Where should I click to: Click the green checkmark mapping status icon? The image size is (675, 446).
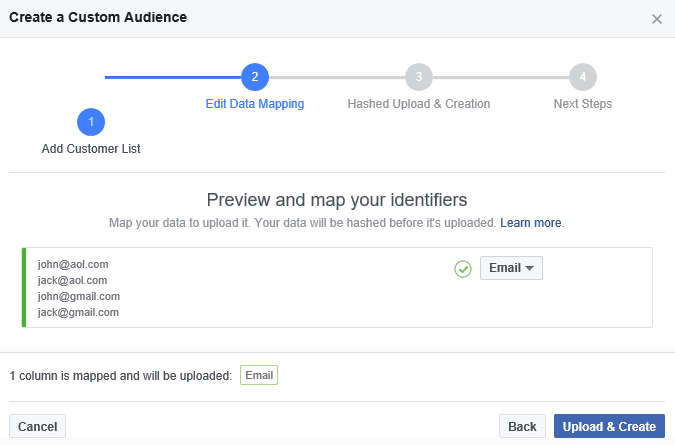click(x=463, y=269)
